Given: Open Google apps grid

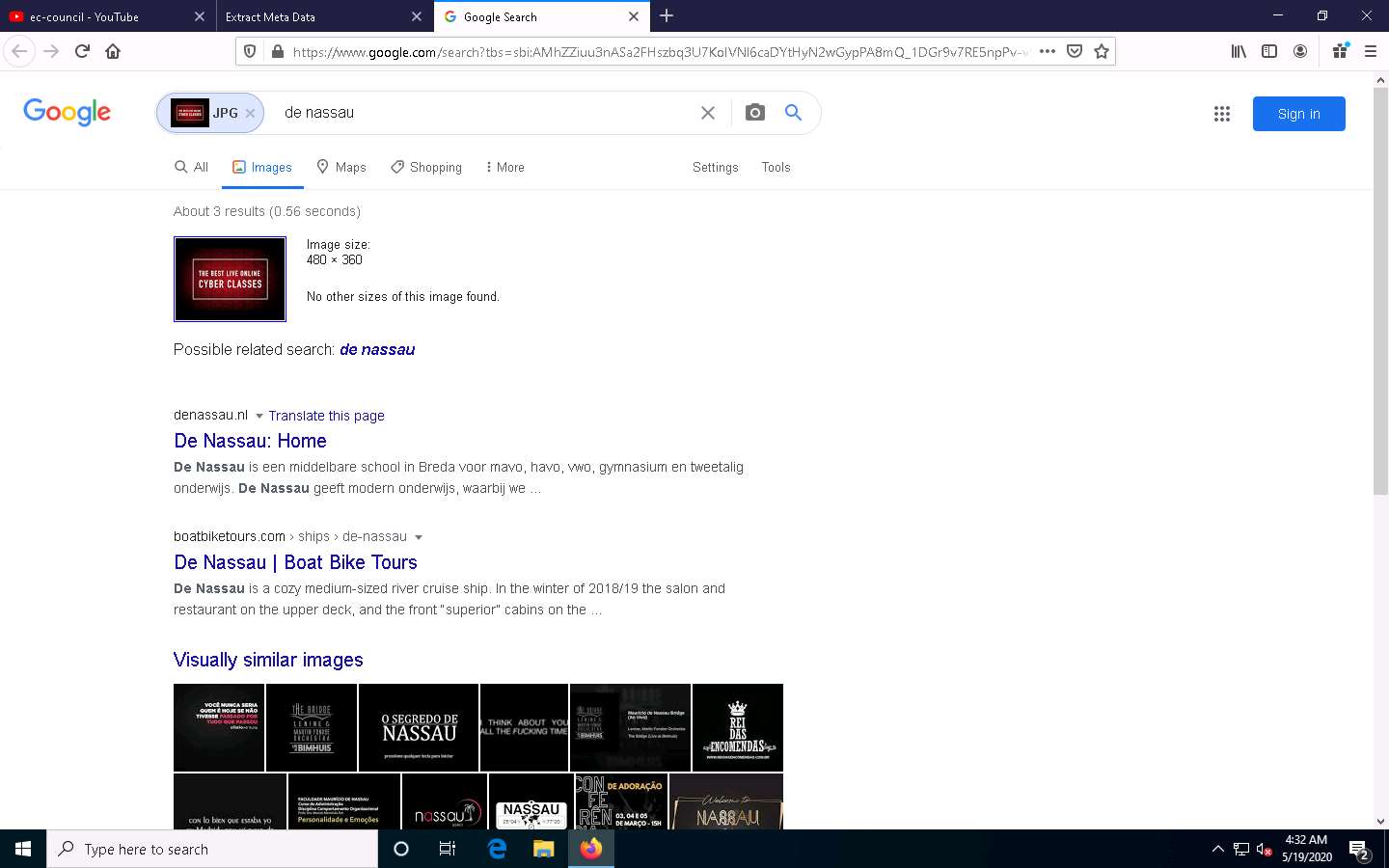Looking at the screenshot, I should coord(1222,114).
